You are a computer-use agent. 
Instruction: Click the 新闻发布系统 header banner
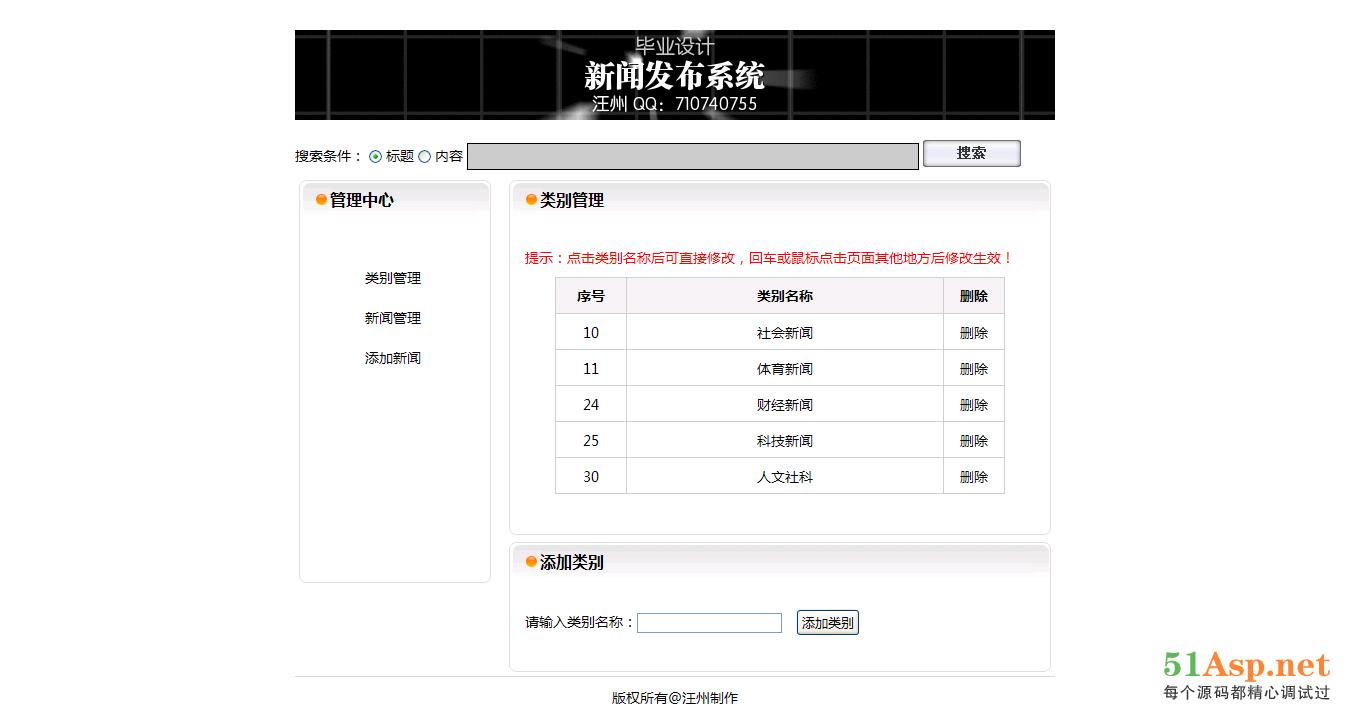tap(674, 75)
